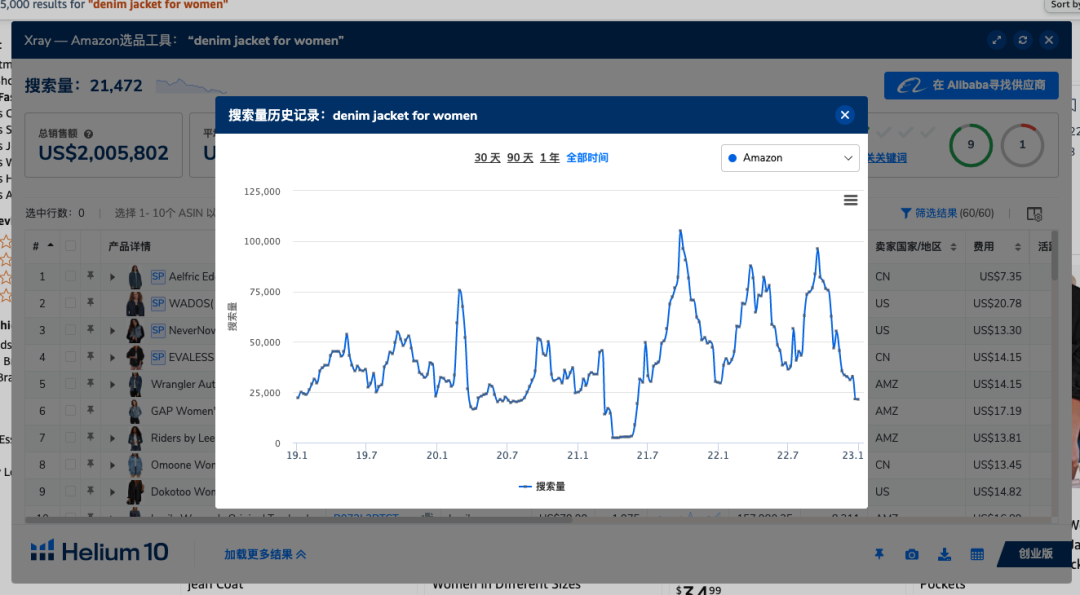Screen dimensions: 1080x595
Task: Click the pin icon in bottom toolbar
Action: click(x=879, y=554)
